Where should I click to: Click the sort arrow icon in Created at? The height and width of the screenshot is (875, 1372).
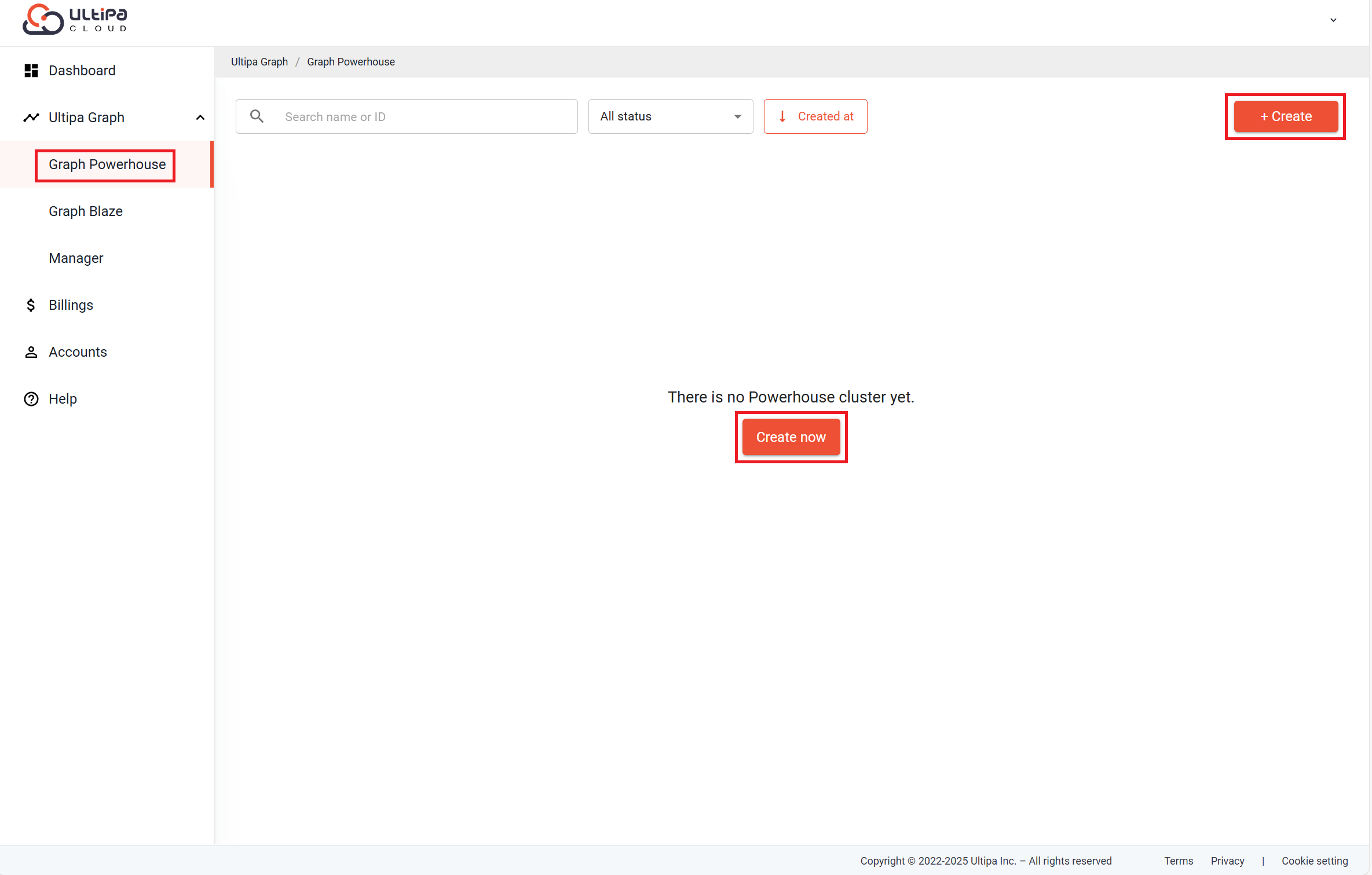pos(782,116)
